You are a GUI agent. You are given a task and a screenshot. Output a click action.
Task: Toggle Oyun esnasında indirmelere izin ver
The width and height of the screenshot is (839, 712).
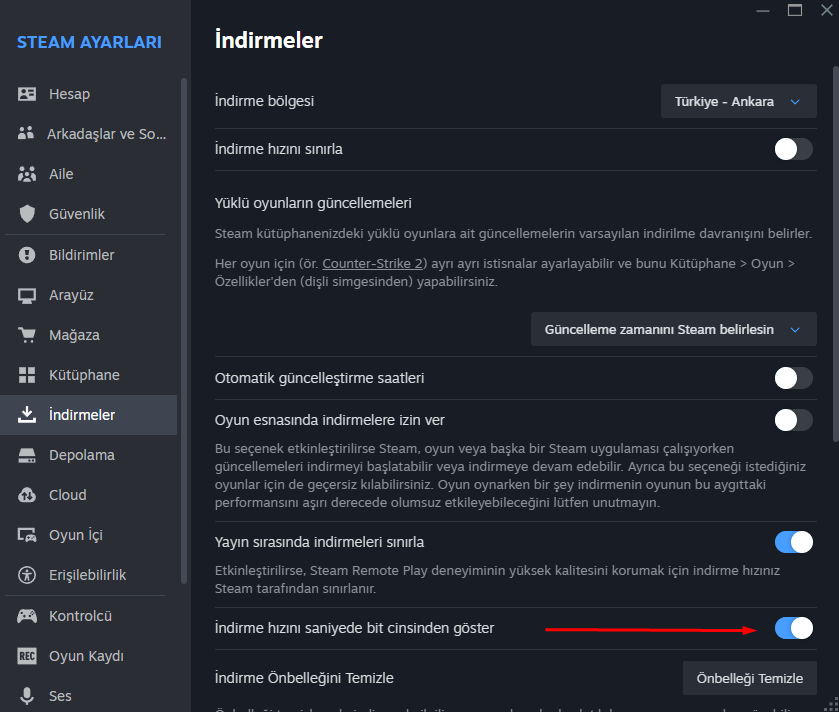click(793, 420)
